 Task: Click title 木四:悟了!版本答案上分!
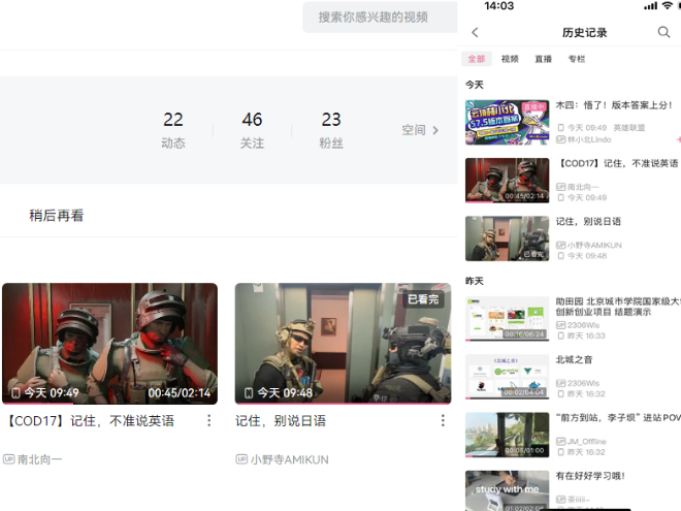coord(614,105)
